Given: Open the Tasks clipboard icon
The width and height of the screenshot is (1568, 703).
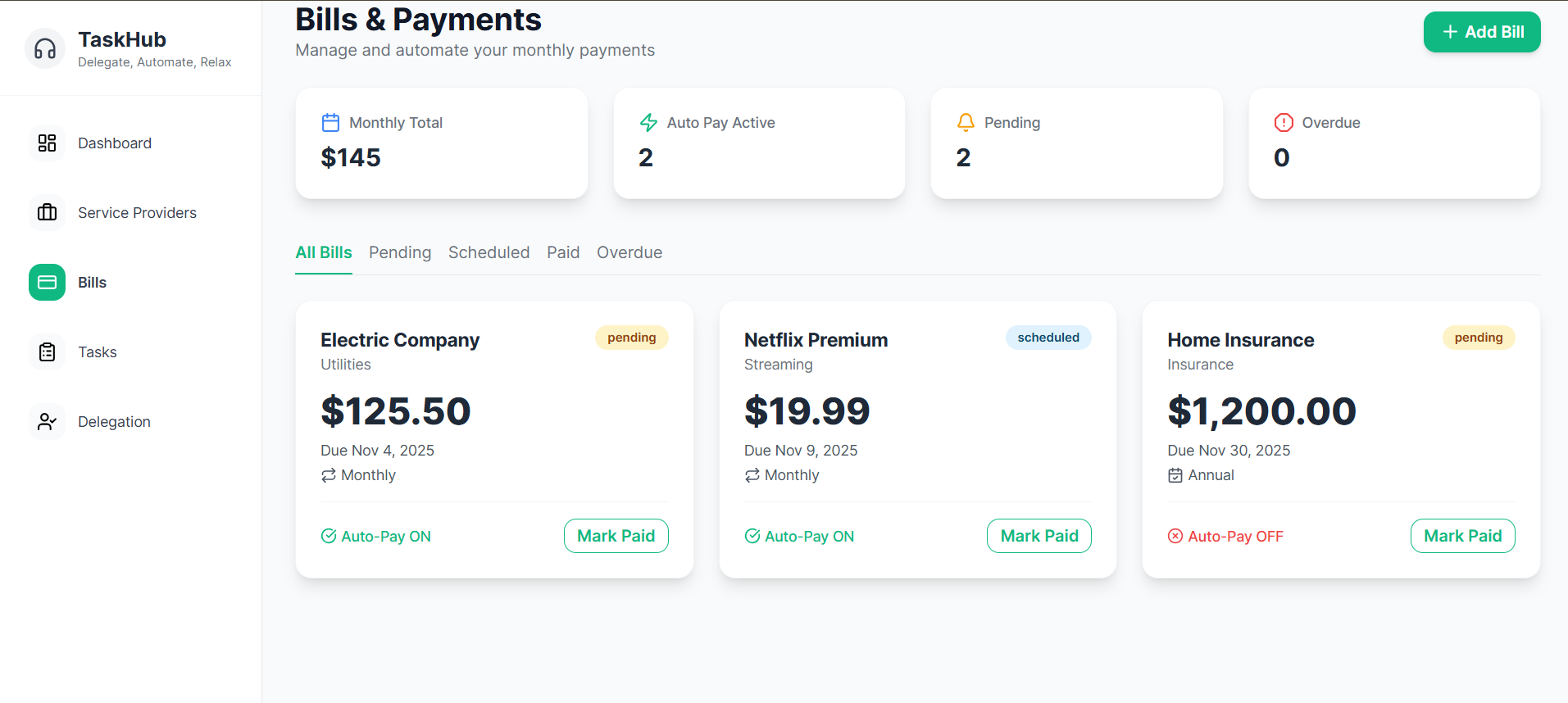Looking at the screenshot, I should (47, 352).
